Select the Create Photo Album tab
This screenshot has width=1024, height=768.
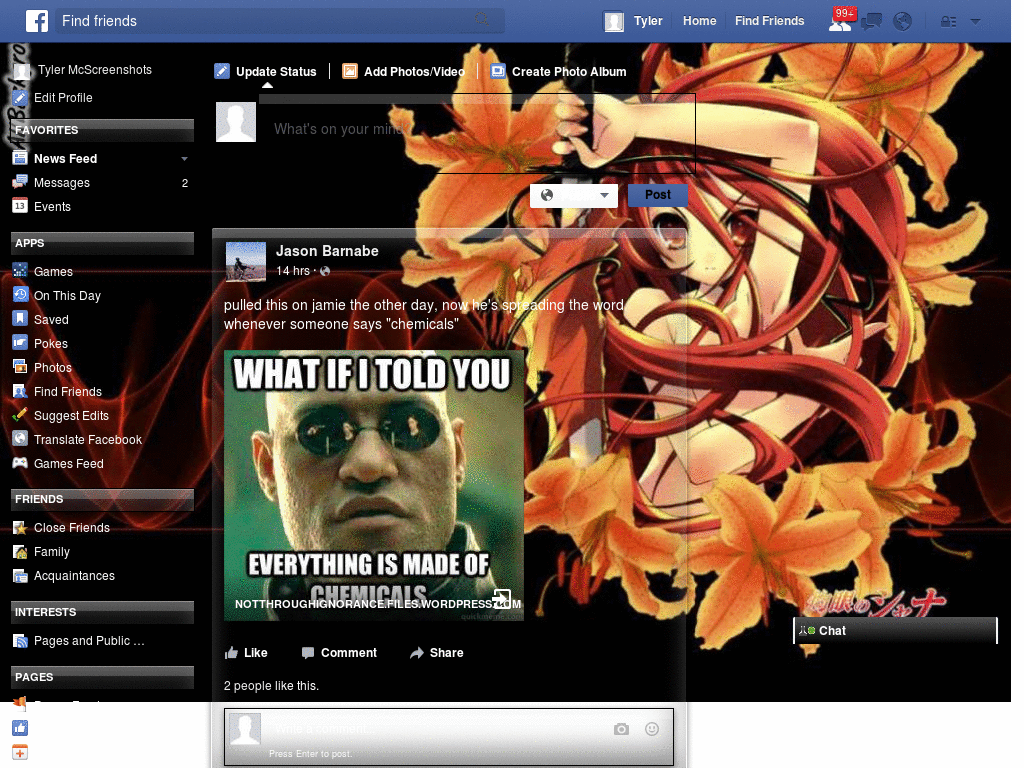tap(558, 72)
